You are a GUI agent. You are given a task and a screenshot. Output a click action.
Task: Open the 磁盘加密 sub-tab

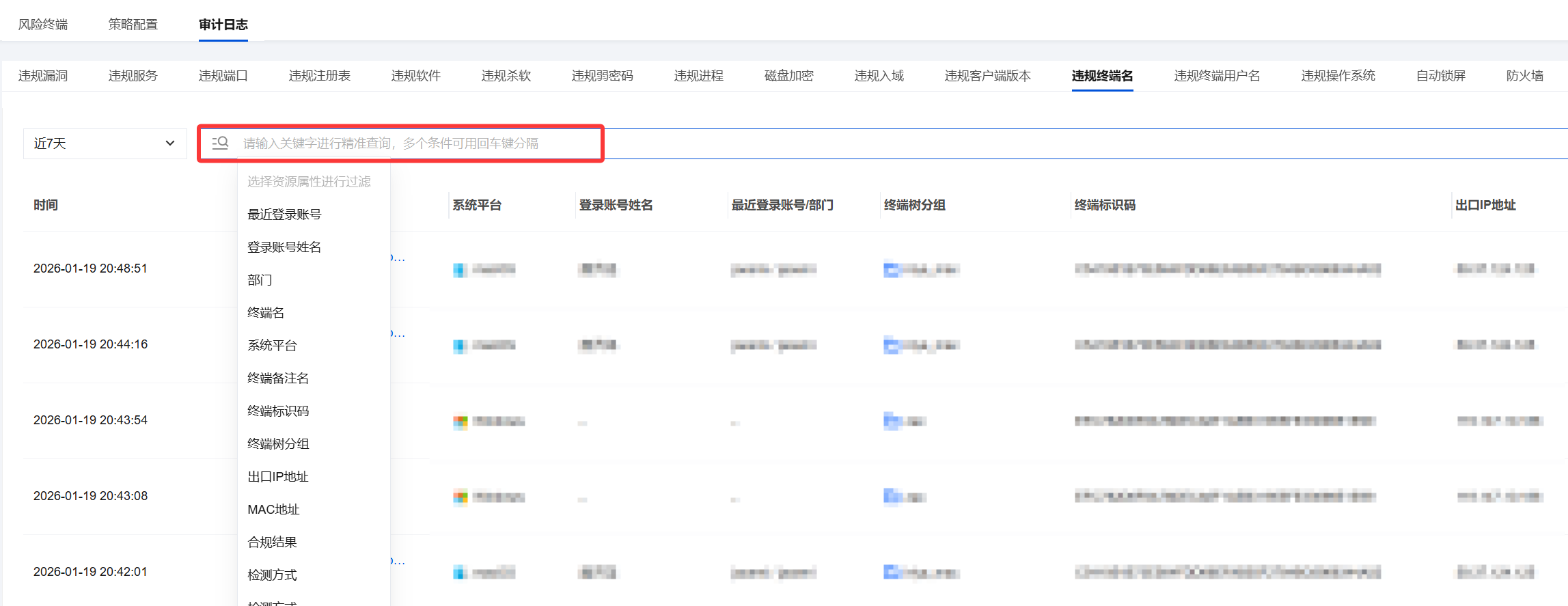(x=788, y=76)
